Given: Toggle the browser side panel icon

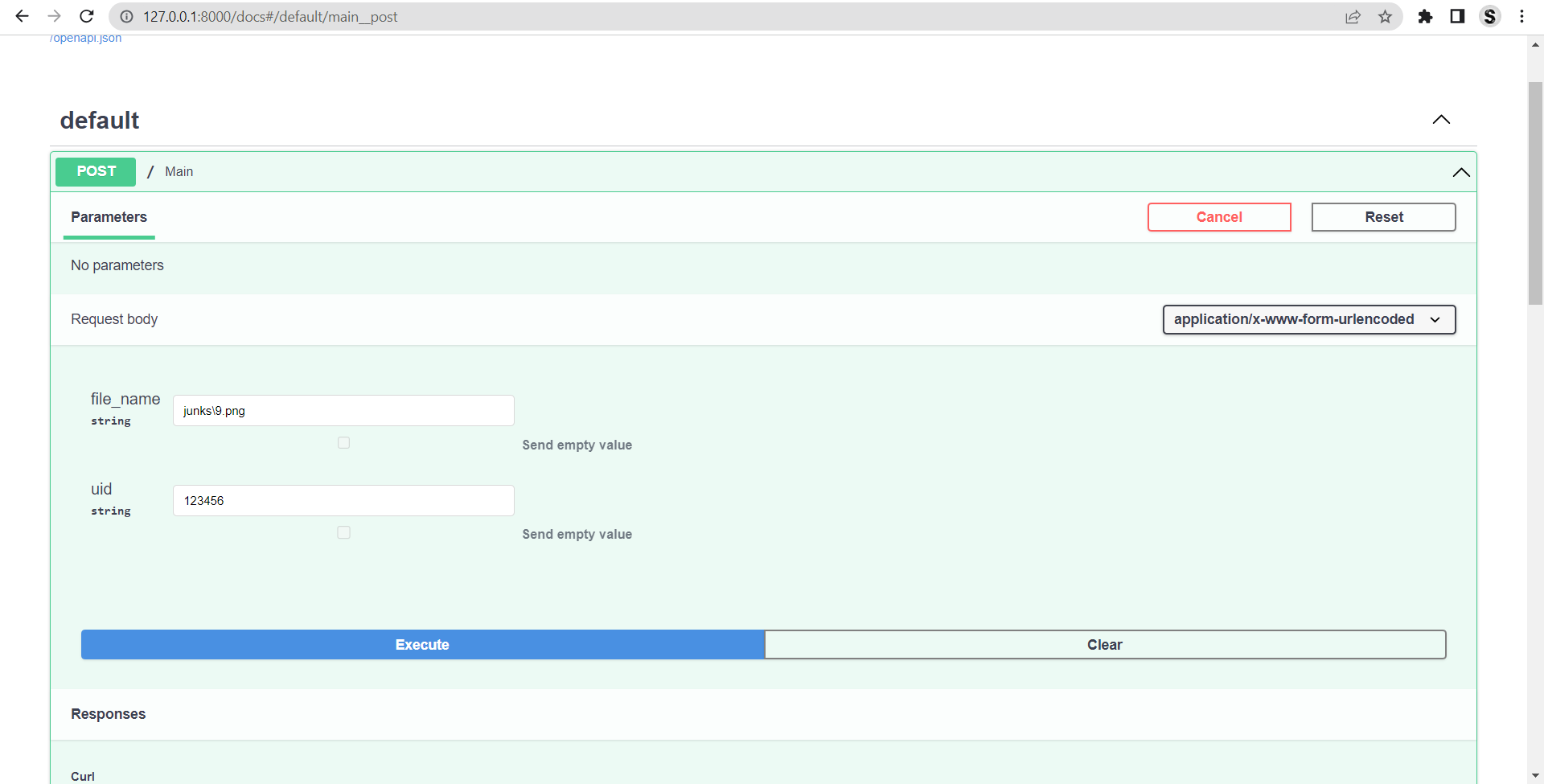Looking at the screenshot, I should click(1457, 16).
